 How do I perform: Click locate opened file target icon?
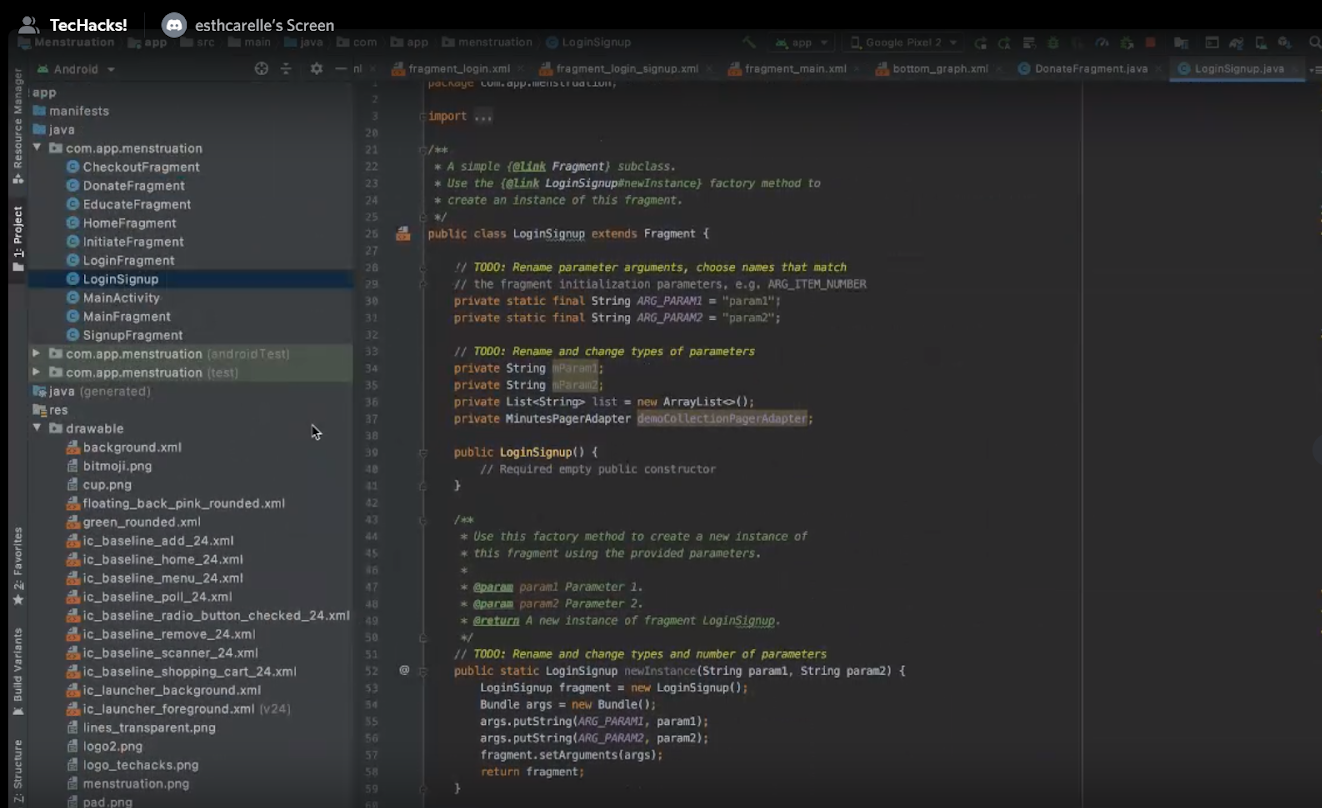262,69
